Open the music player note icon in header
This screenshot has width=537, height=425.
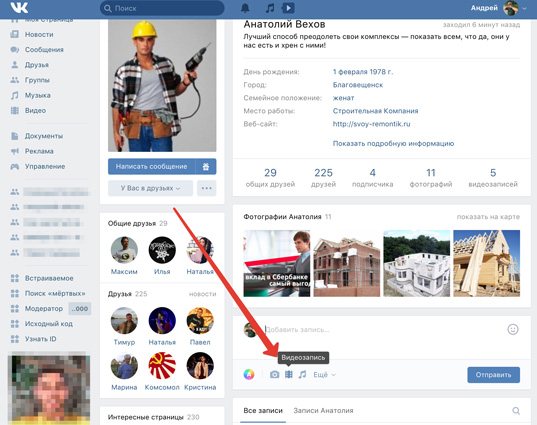pos(270,8)
